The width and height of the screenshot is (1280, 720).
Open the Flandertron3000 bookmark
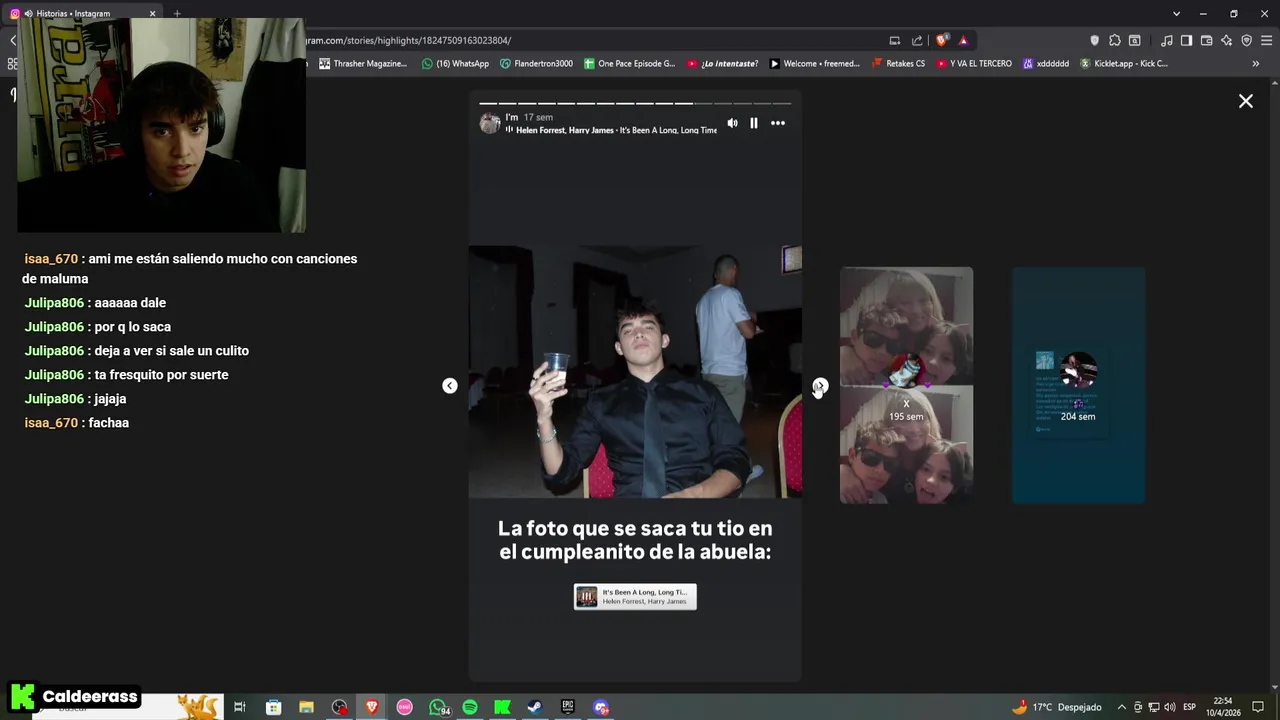click(x=536, y=64)
